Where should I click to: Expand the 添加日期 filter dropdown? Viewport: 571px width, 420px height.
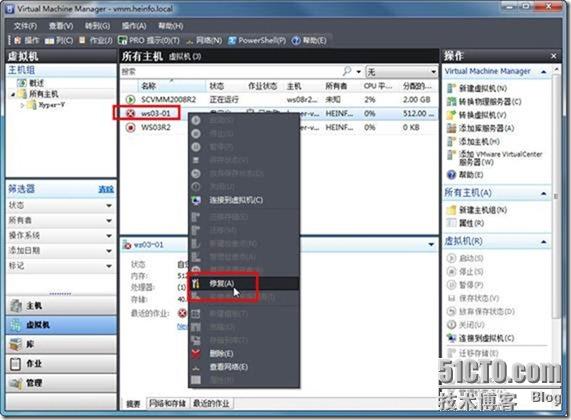click(109, 251)
